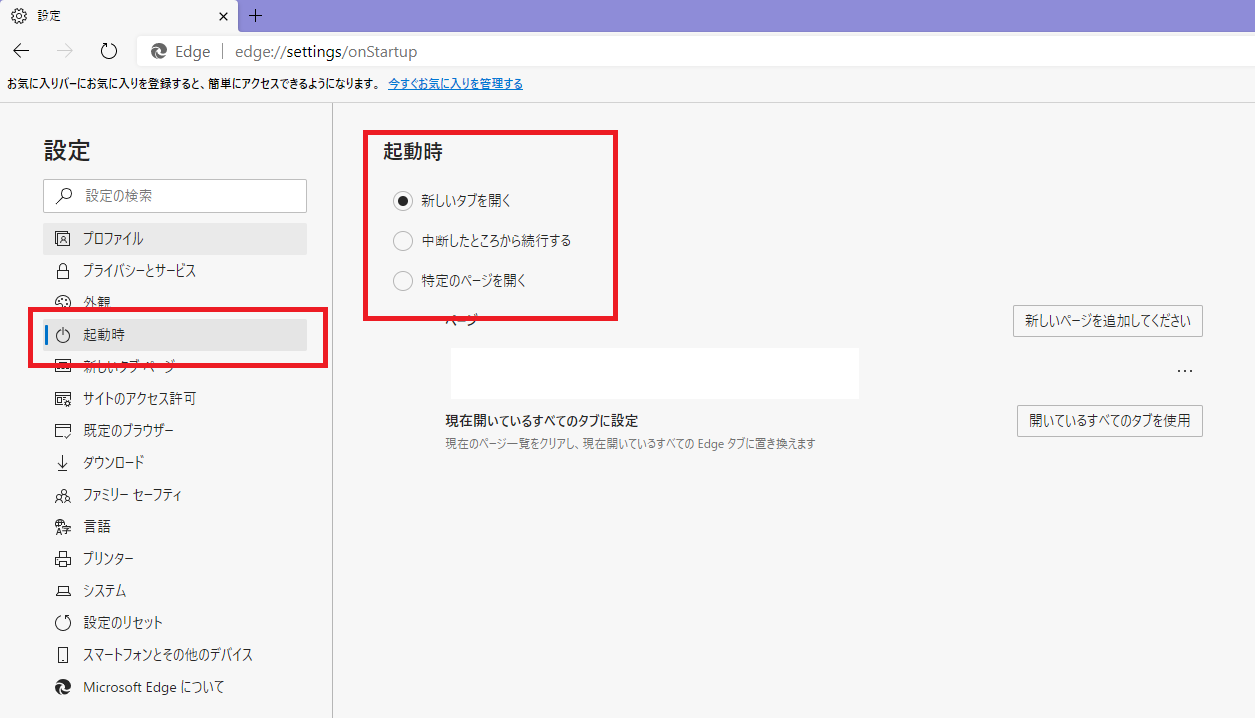Open サイトのアクセス許可 section

point(175,399)
